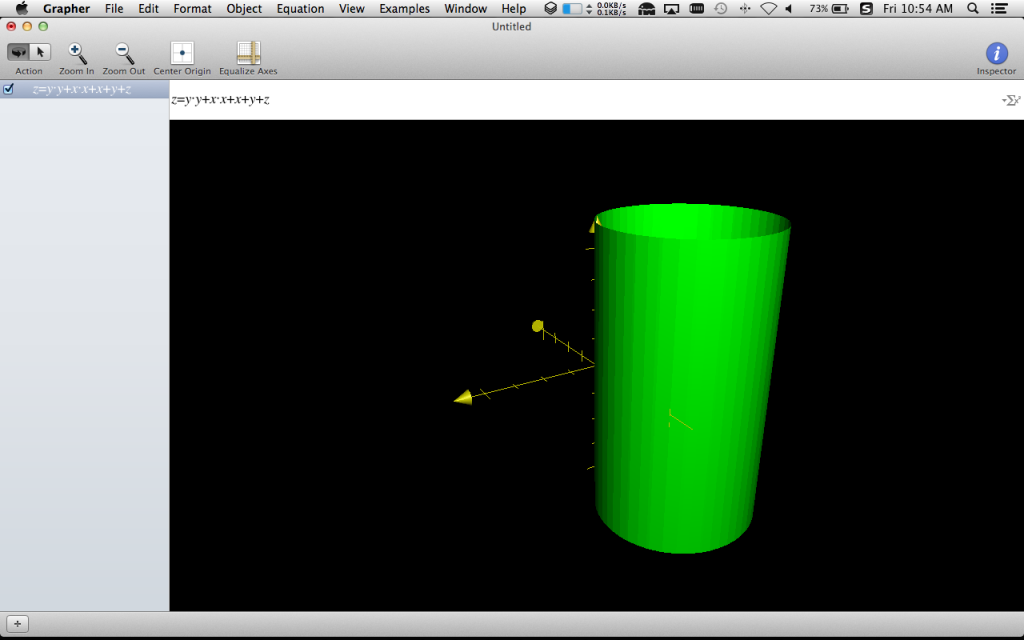Open the View menu

tap(351, 9)
